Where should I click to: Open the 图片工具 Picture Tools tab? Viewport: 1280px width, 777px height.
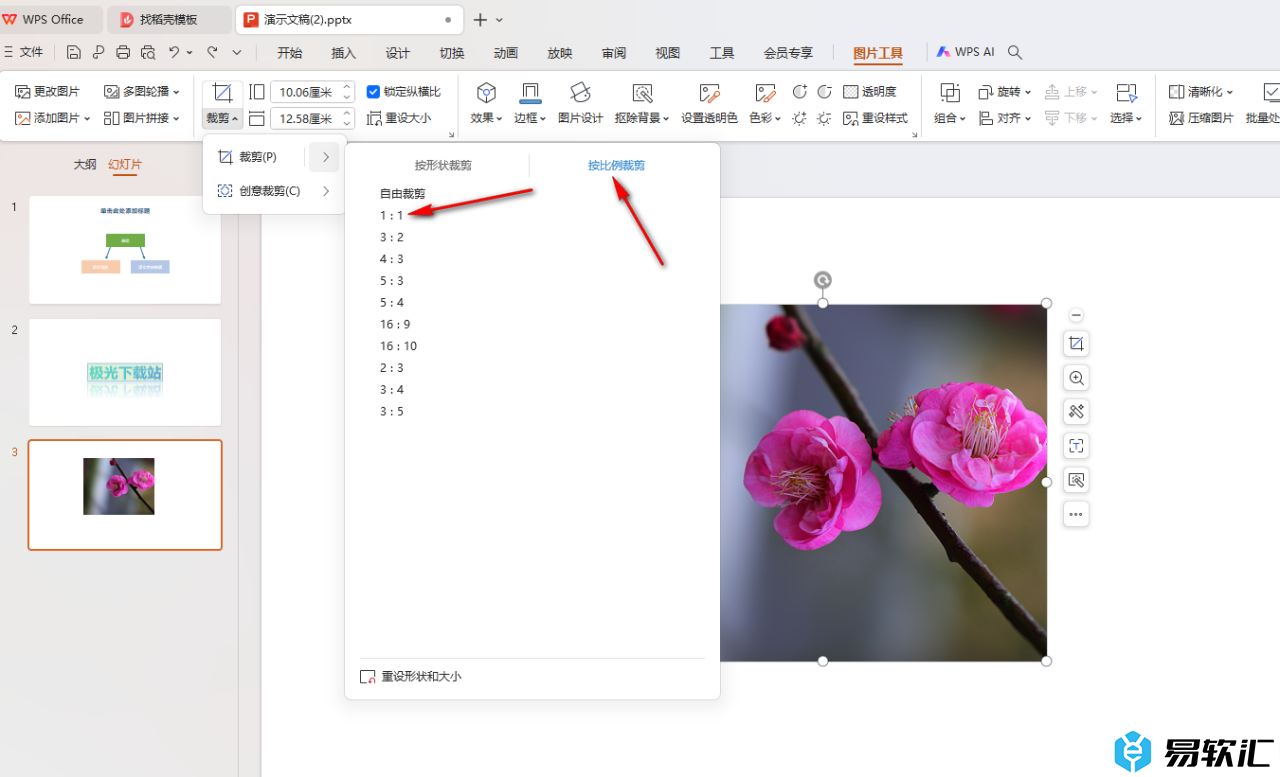[877, 53]
